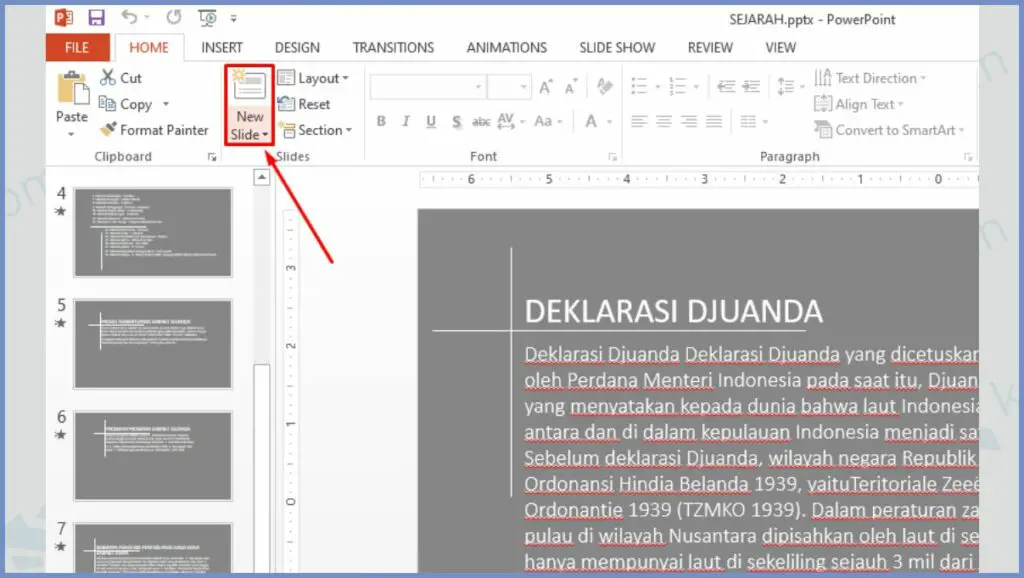Click the slide panel scroll-up arrow

tap(262, 177)
